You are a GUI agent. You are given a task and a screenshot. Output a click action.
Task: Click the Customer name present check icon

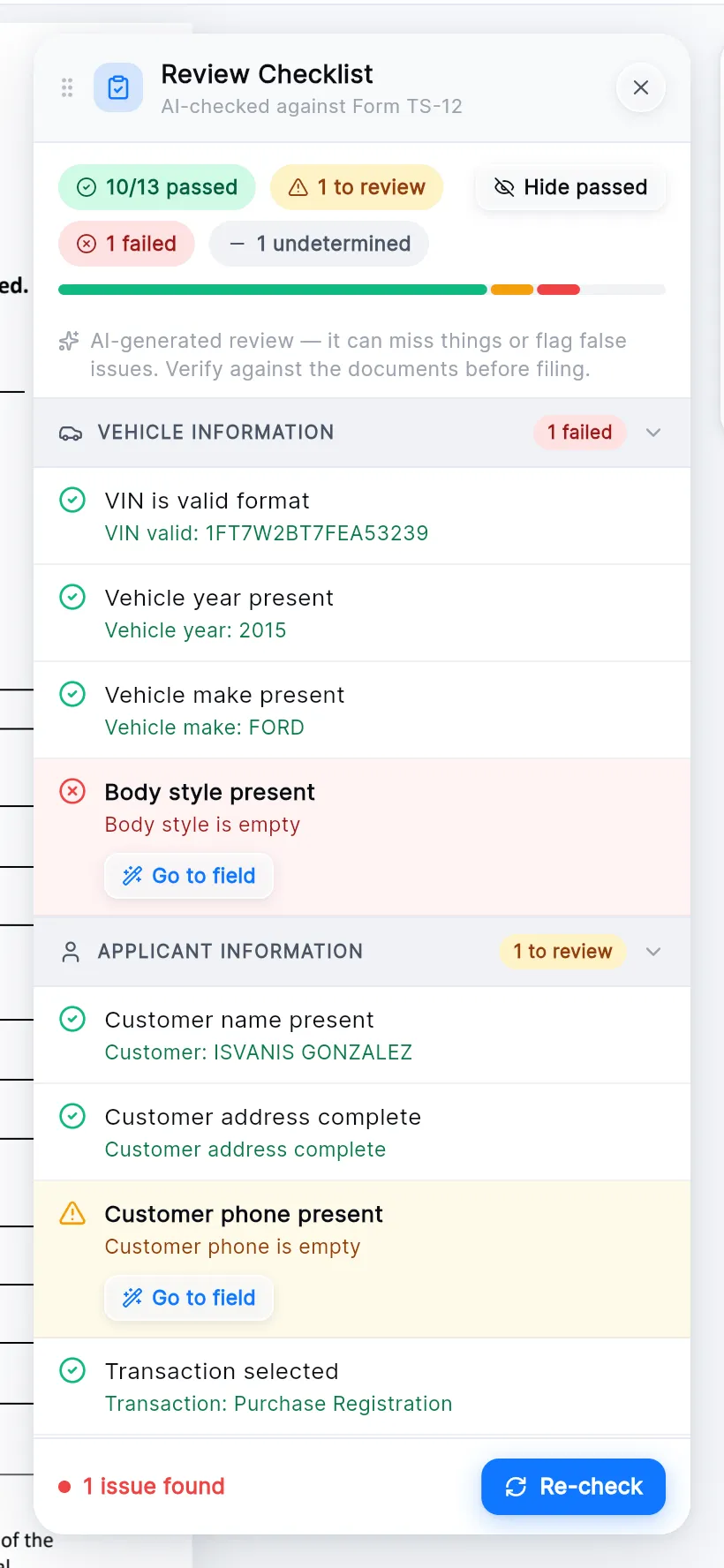pyautogui.click(x=72, y=1020)
